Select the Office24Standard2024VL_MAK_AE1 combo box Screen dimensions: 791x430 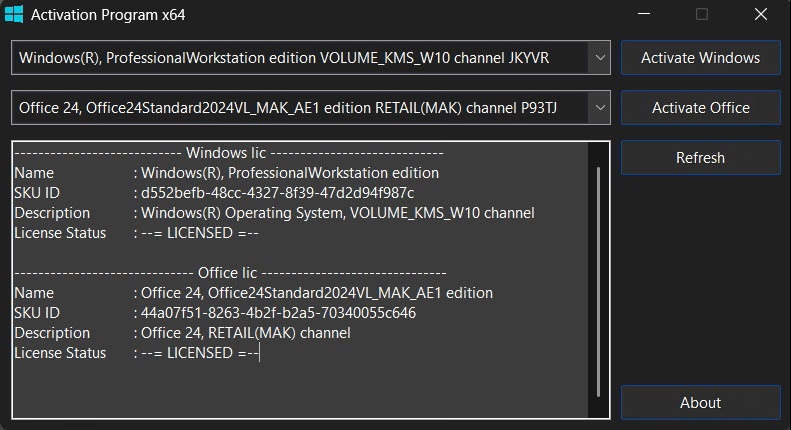pos(311,108)
